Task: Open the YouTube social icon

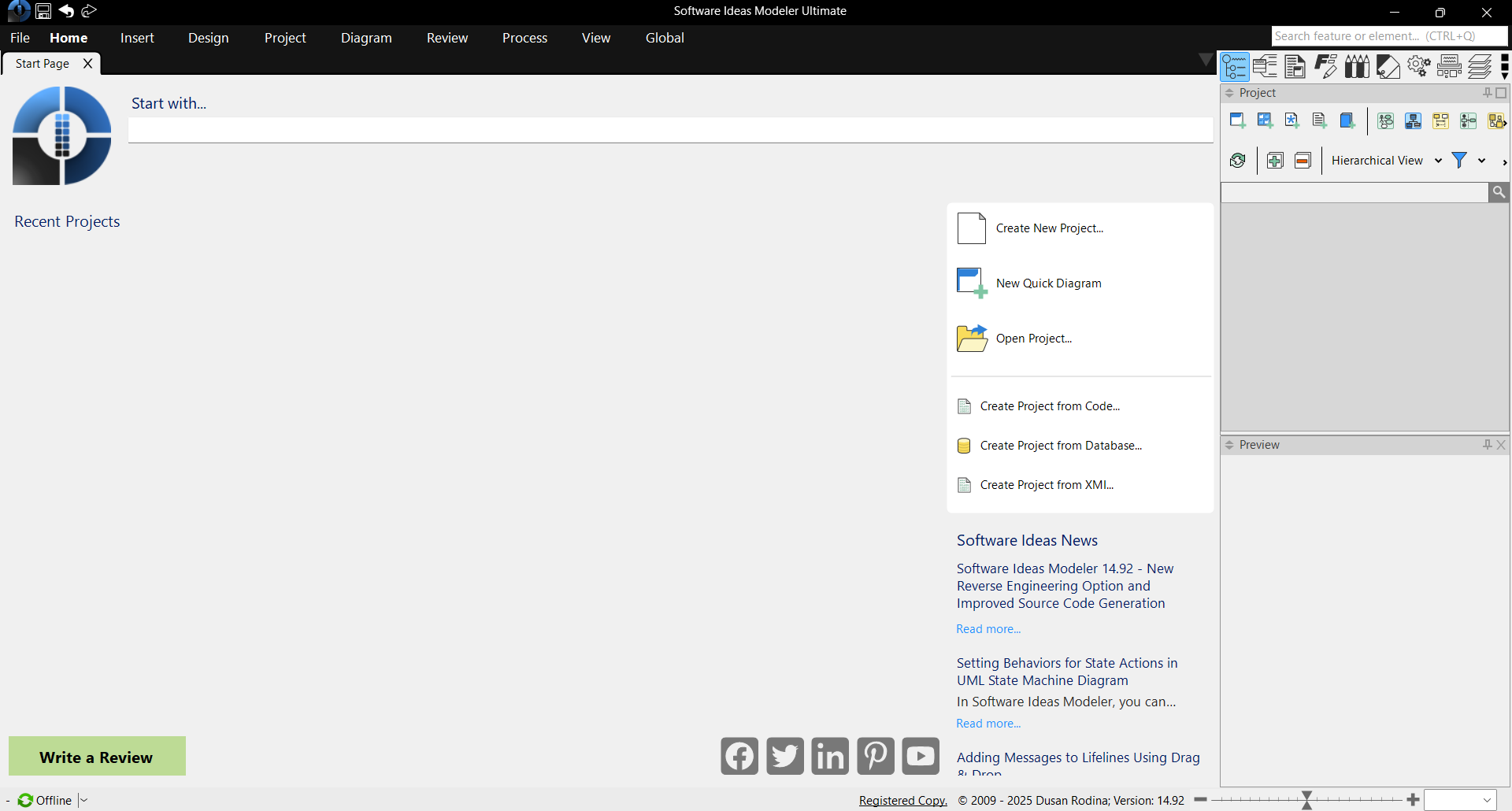Action: click(921, 756)
